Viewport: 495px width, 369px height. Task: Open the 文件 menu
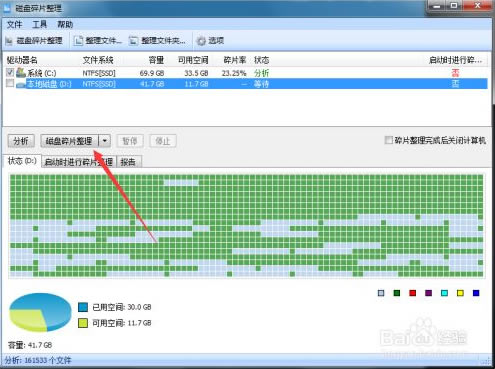(14, 24)
